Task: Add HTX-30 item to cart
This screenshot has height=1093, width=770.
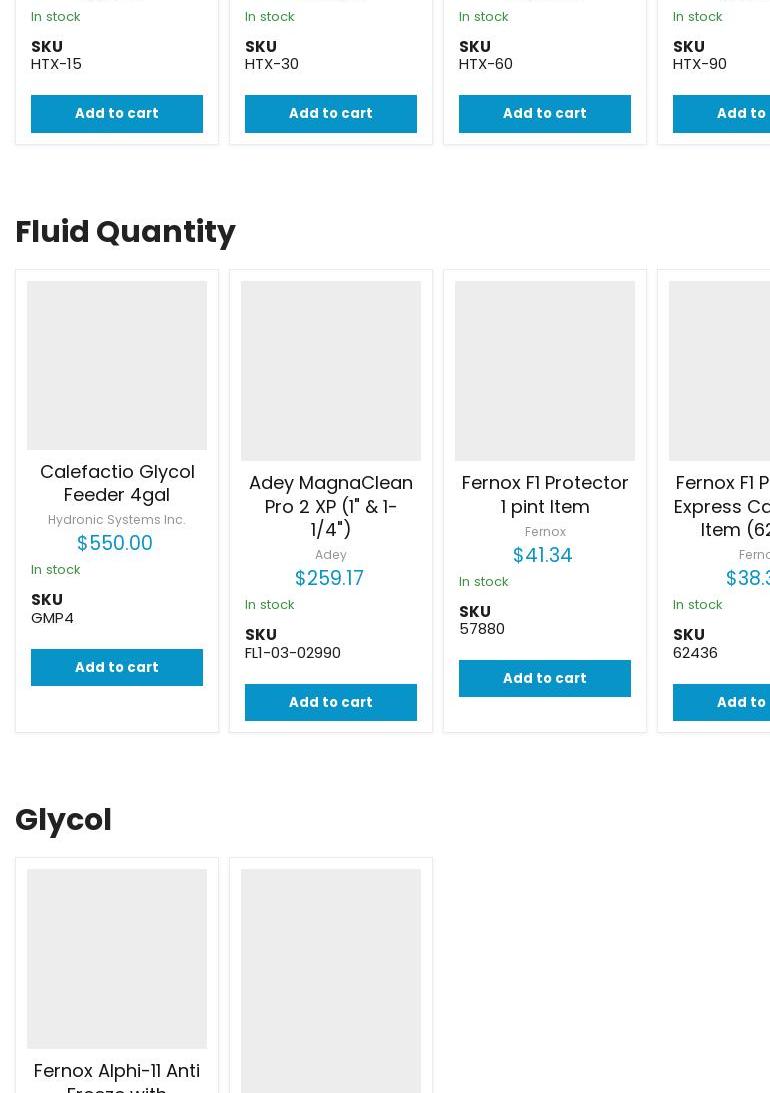Action: click(331, 113)
